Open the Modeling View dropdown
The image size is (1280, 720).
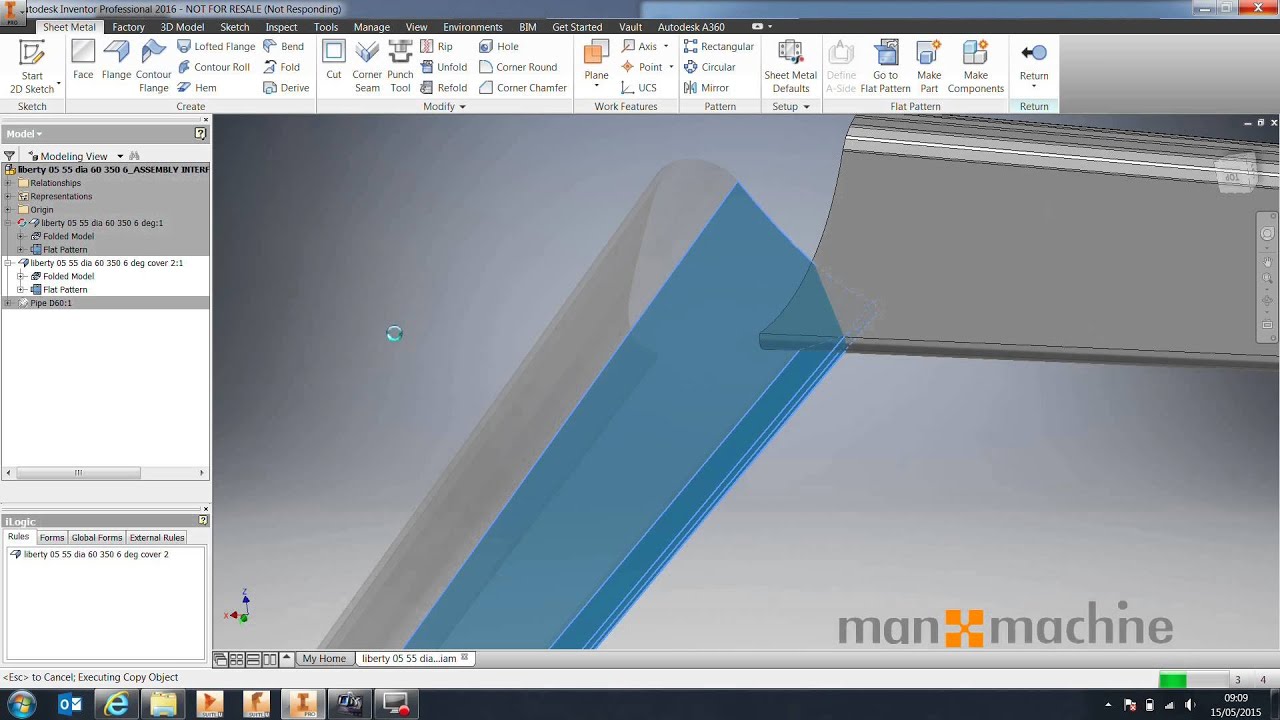(120, 156)
